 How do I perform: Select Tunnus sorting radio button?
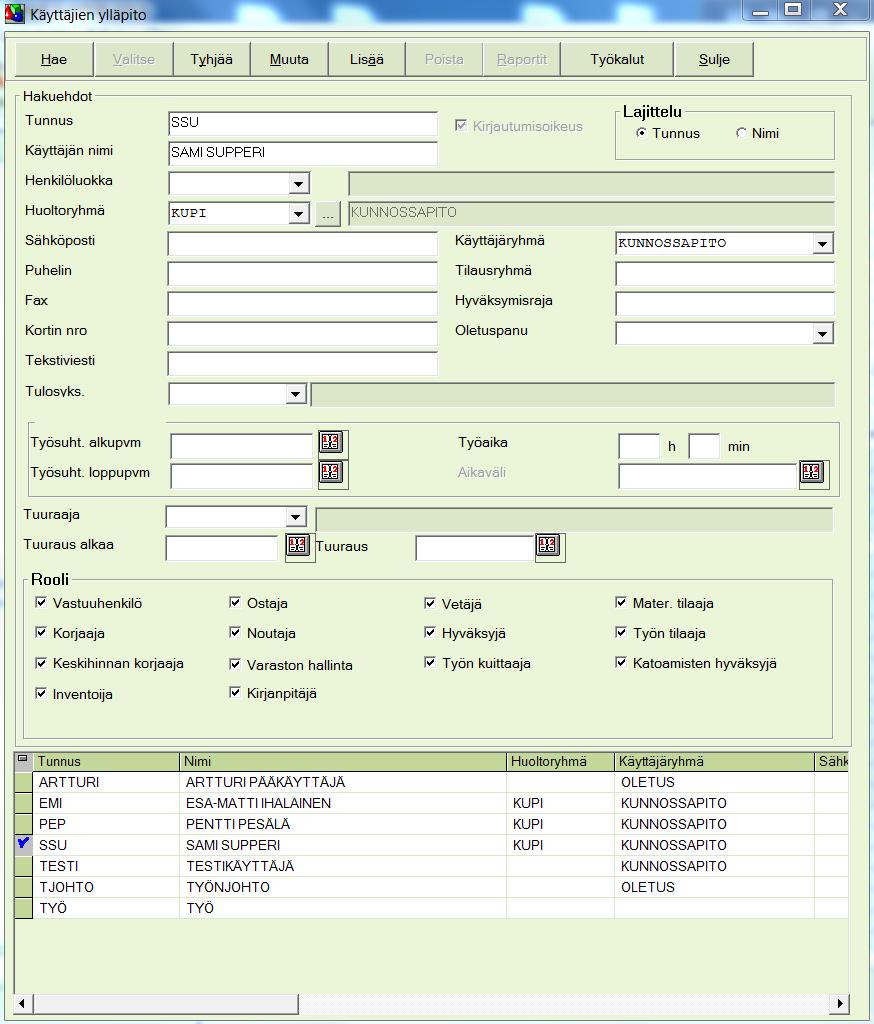(x=641, y=133)
